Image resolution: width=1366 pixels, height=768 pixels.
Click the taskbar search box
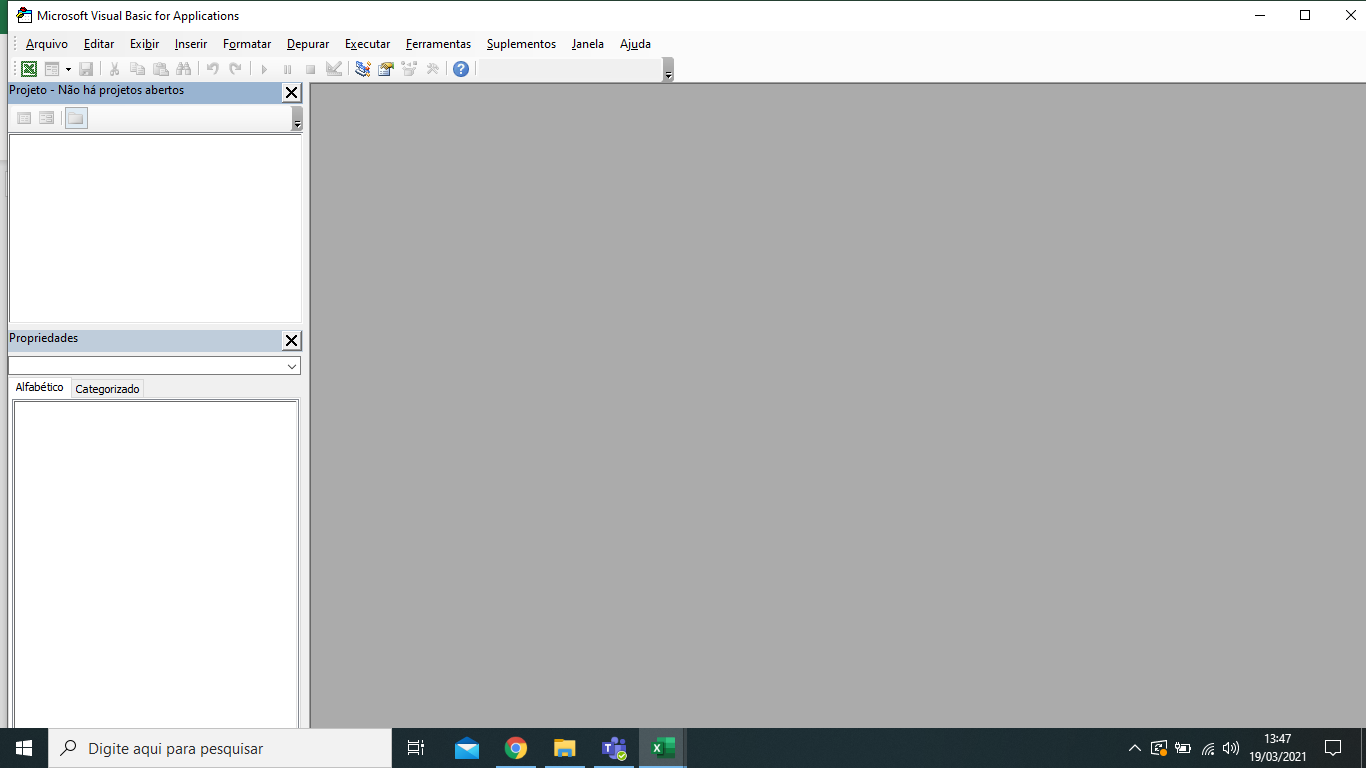tap(220, 748)
